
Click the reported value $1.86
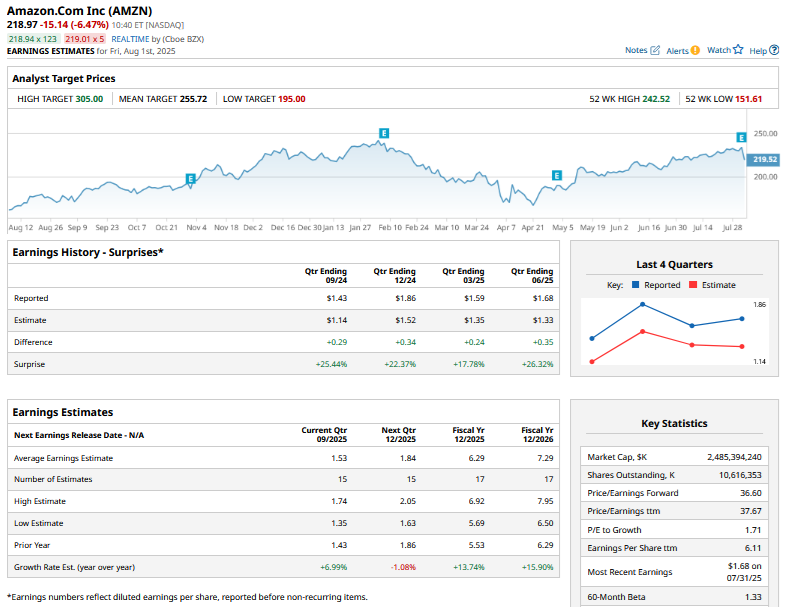406,298
